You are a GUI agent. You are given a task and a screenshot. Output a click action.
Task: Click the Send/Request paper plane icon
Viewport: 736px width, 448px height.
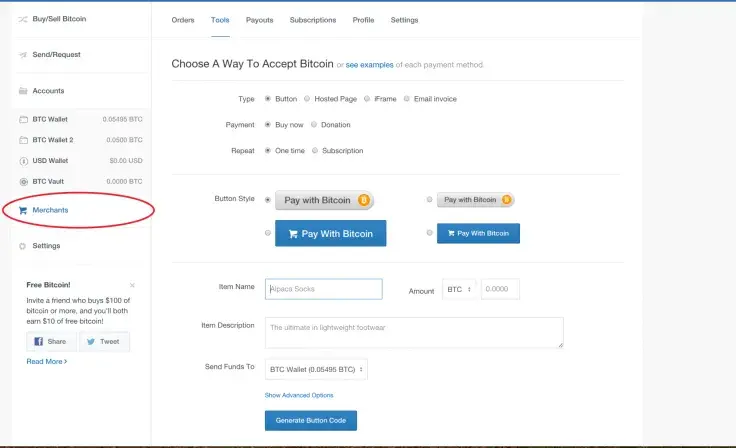23,55
